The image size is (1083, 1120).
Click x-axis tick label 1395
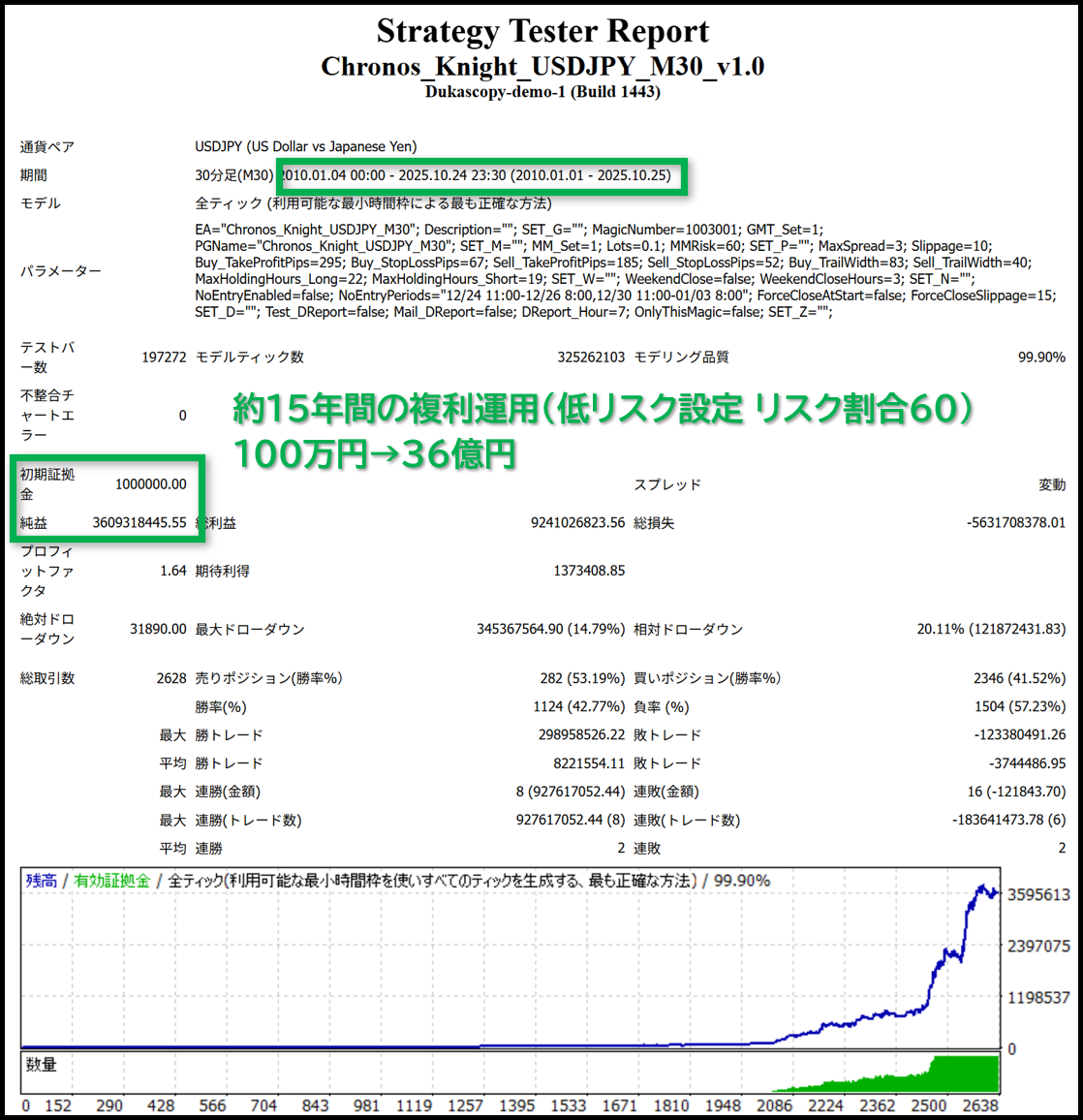pos(517,1105)
